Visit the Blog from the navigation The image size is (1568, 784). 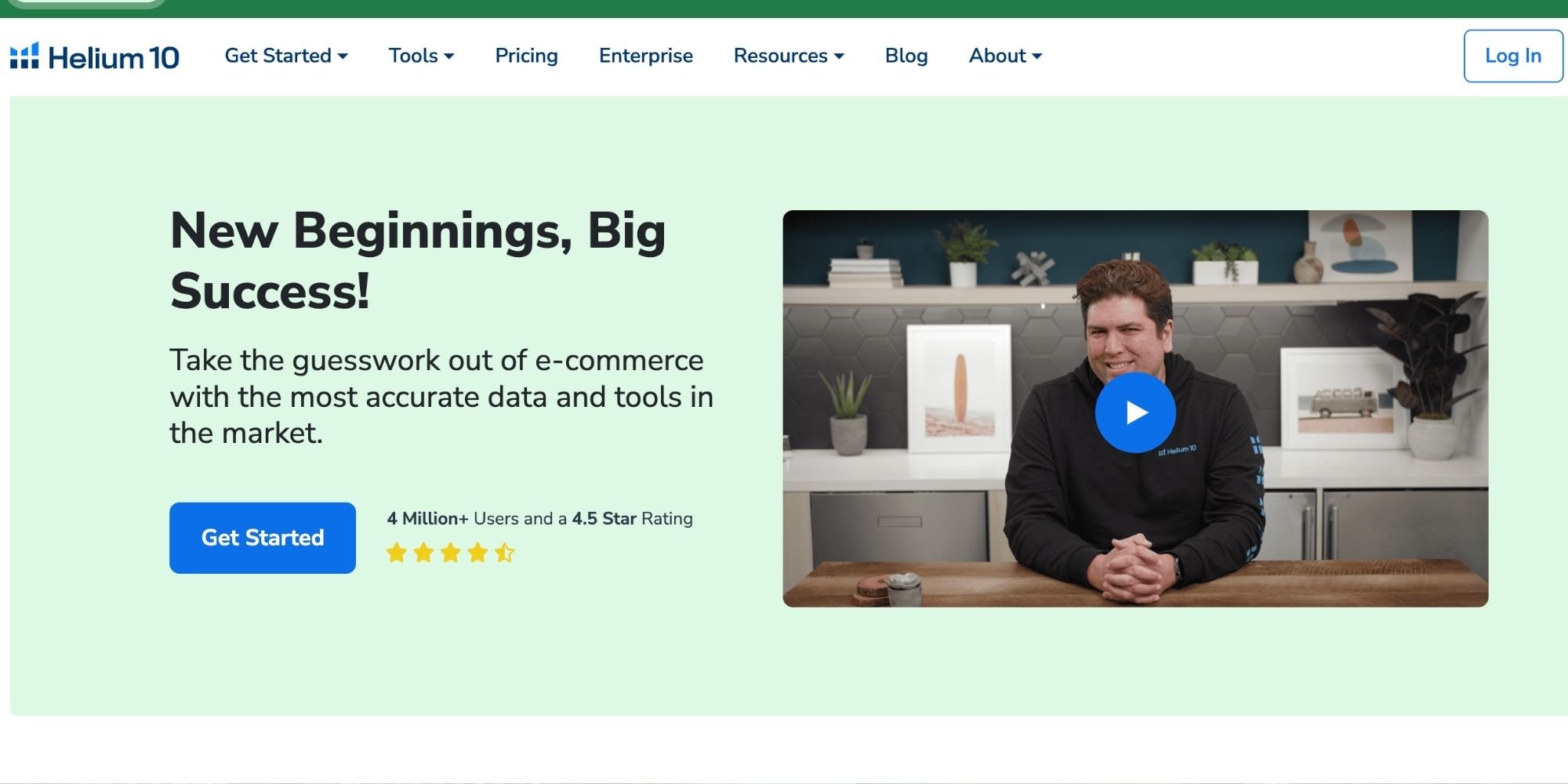[906, 56]
